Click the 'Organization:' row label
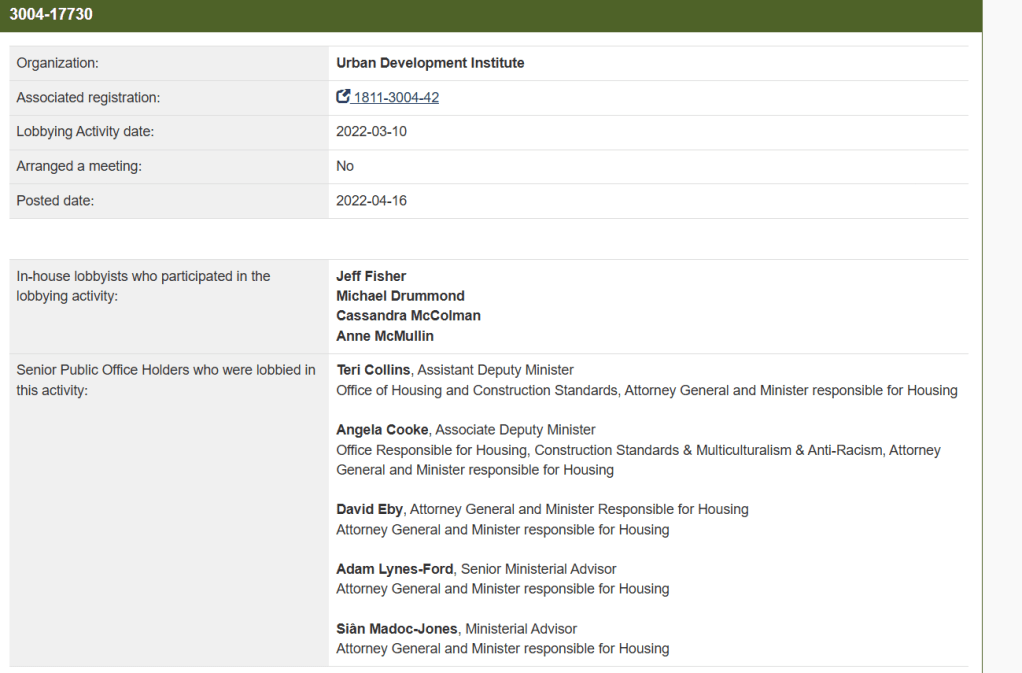This screenshot has width=1022, height=673. click(x=57, y=63)
